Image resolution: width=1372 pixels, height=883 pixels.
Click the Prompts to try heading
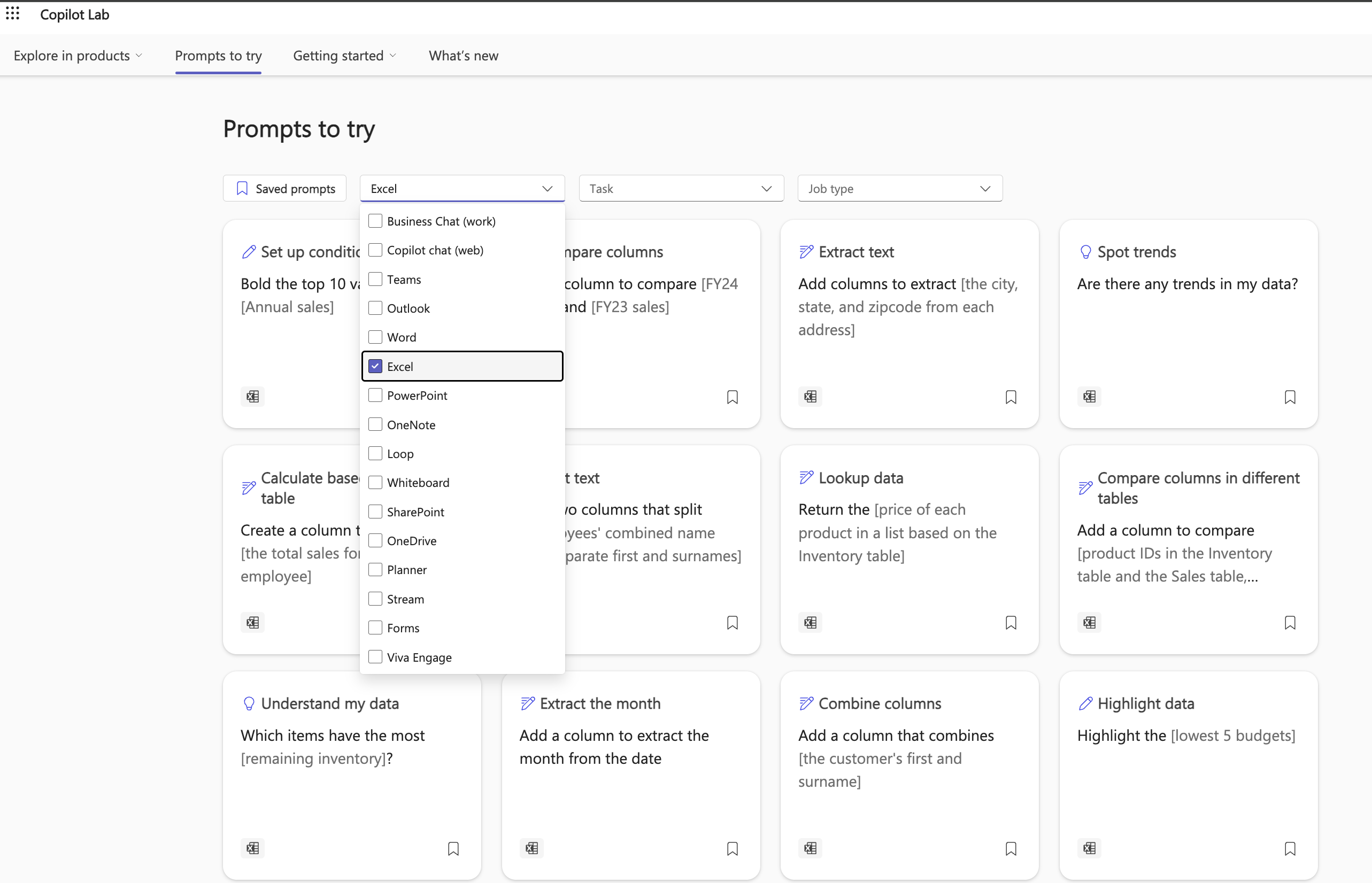click(x=299, y=129)
